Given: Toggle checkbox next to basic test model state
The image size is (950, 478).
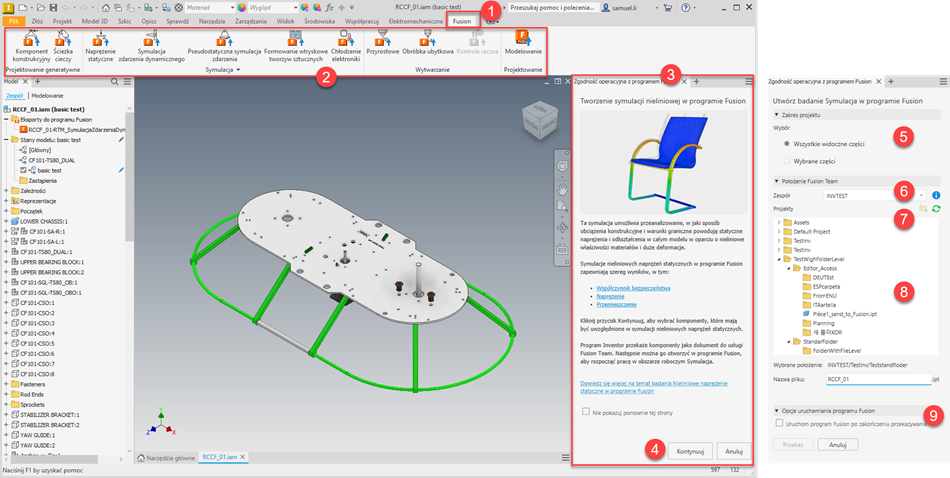Looking at the screenshot, I should (x=23, y=171).
